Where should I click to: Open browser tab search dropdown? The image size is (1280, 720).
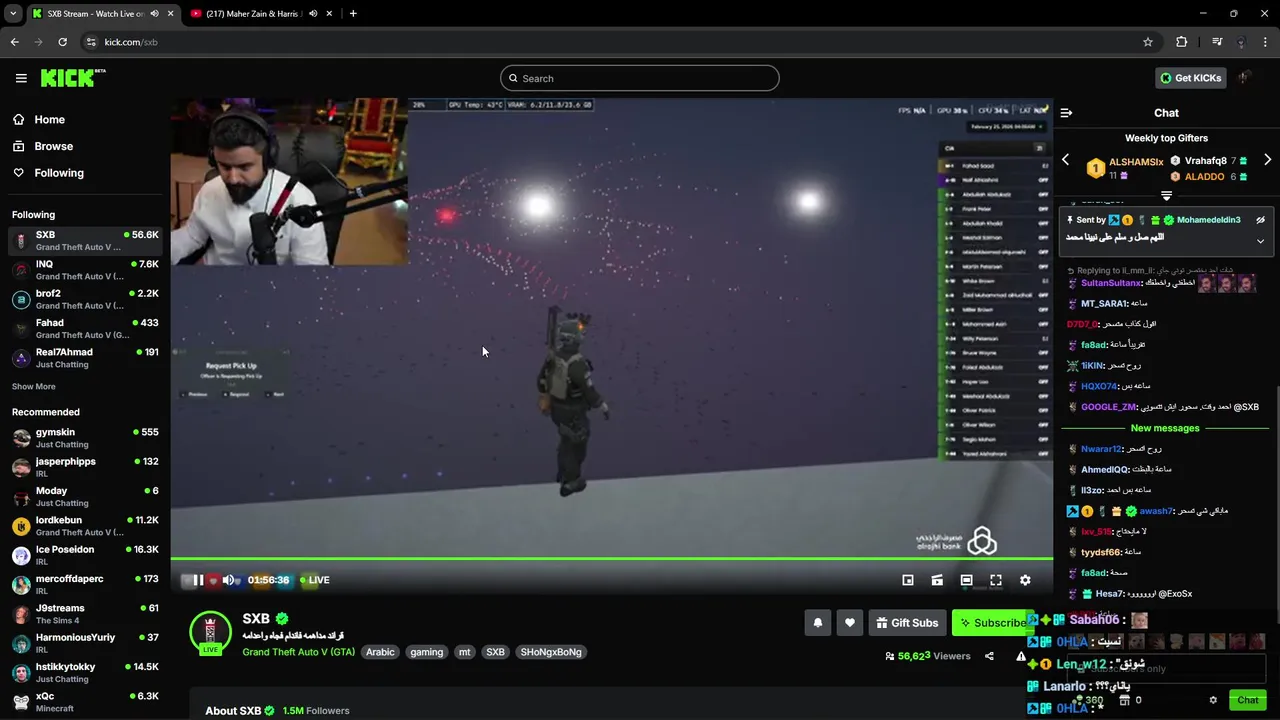point(12,14)
